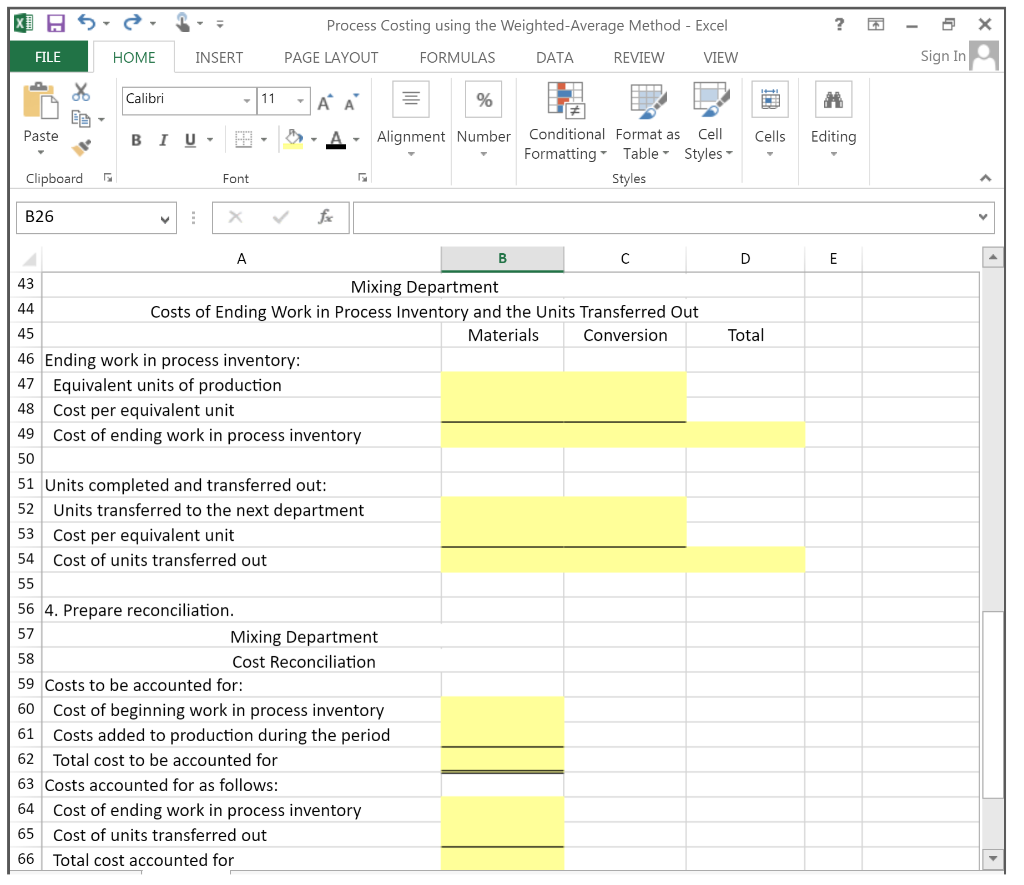Click the vertical scrollbar down arrow
The image size is (1024, 885).
(993, 858)
